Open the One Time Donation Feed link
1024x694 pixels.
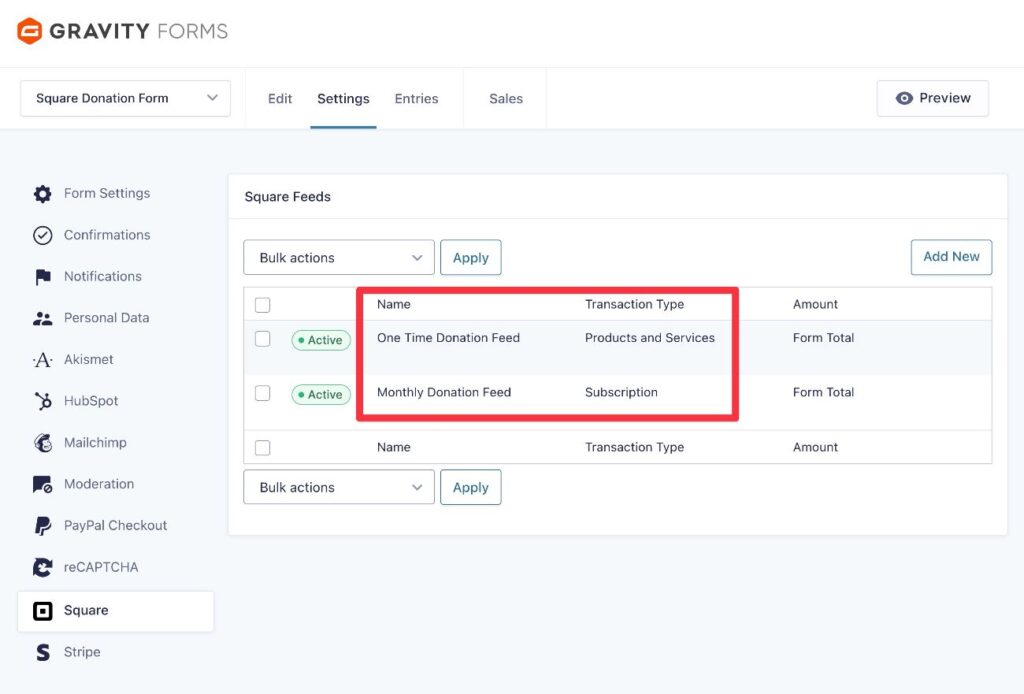(448, 338)
